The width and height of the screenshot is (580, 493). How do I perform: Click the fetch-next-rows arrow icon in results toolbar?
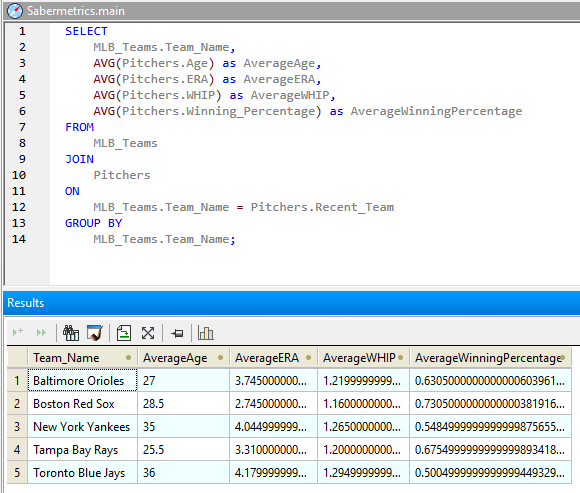18,332
